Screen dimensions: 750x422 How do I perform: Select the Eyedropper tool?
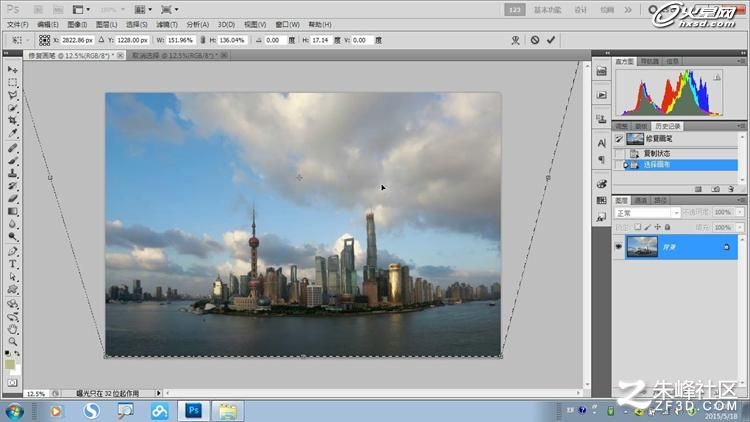tap(12, 133)
